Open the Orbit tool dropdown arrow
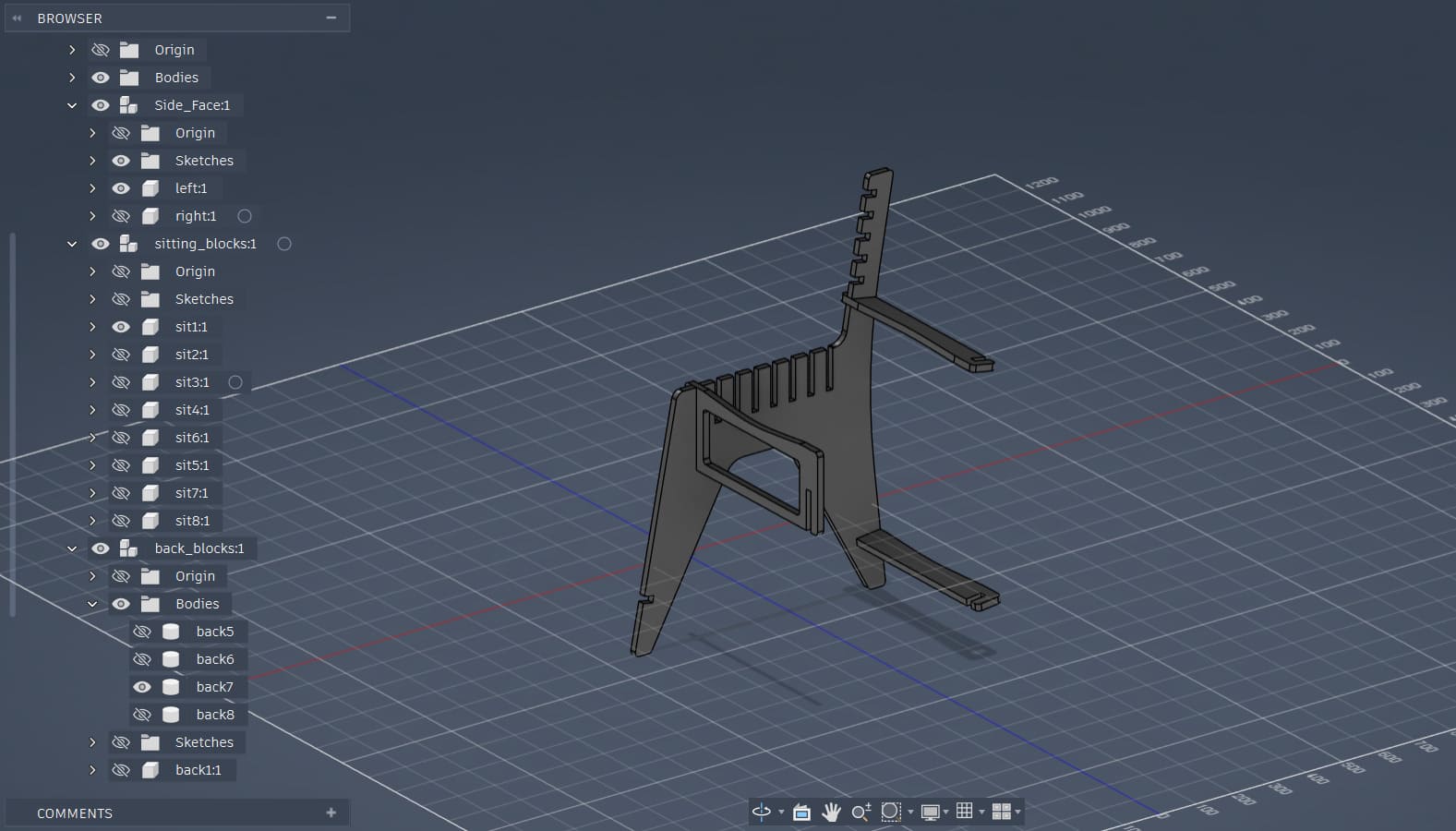The width and height of the screenshot is (1456, 831). [781, 813]
